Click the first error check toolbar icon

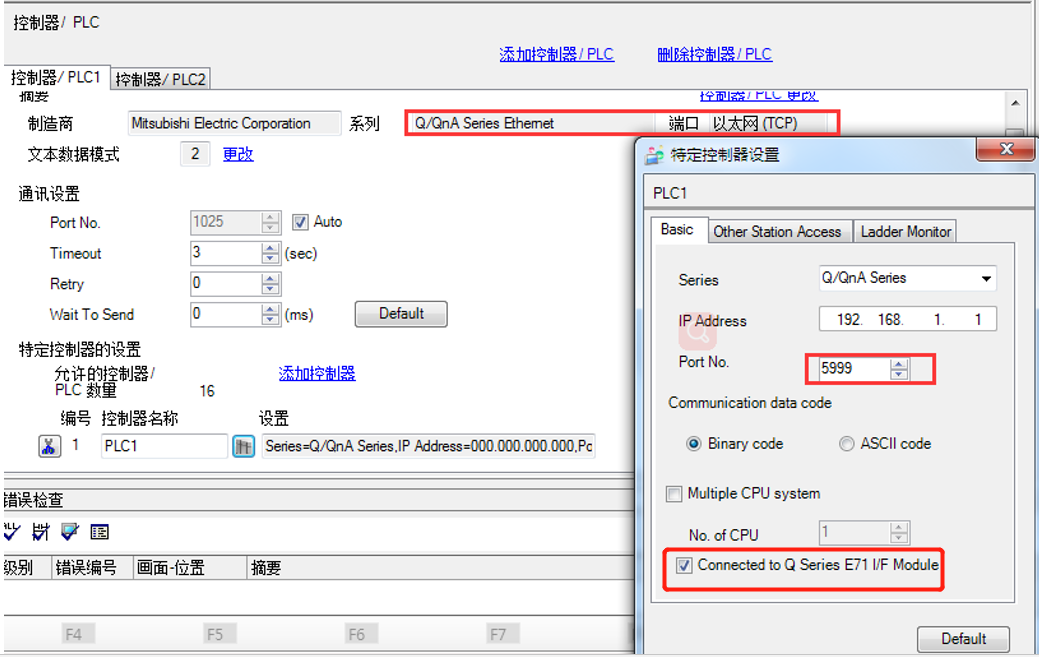tap(13, 531)
